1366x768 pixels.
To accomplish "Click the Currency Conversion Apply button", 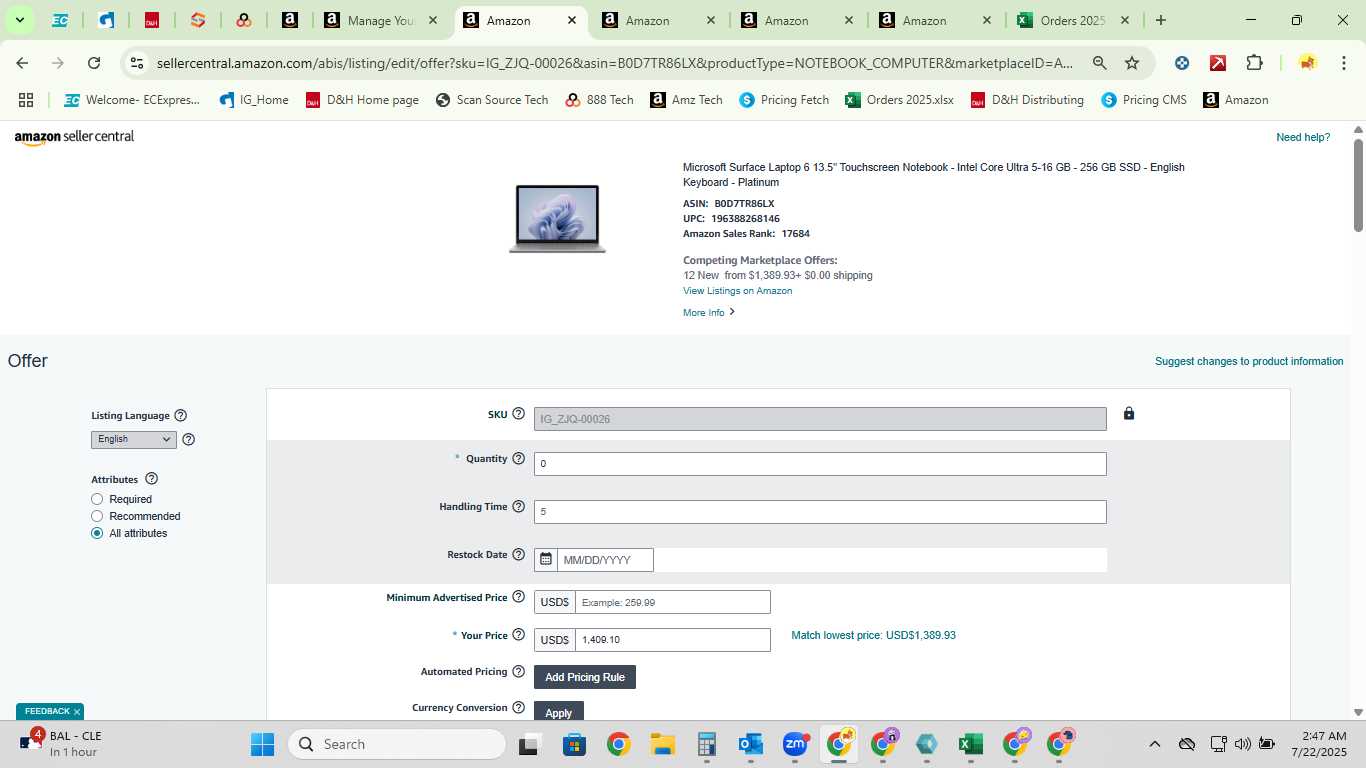I will [559, 712].
